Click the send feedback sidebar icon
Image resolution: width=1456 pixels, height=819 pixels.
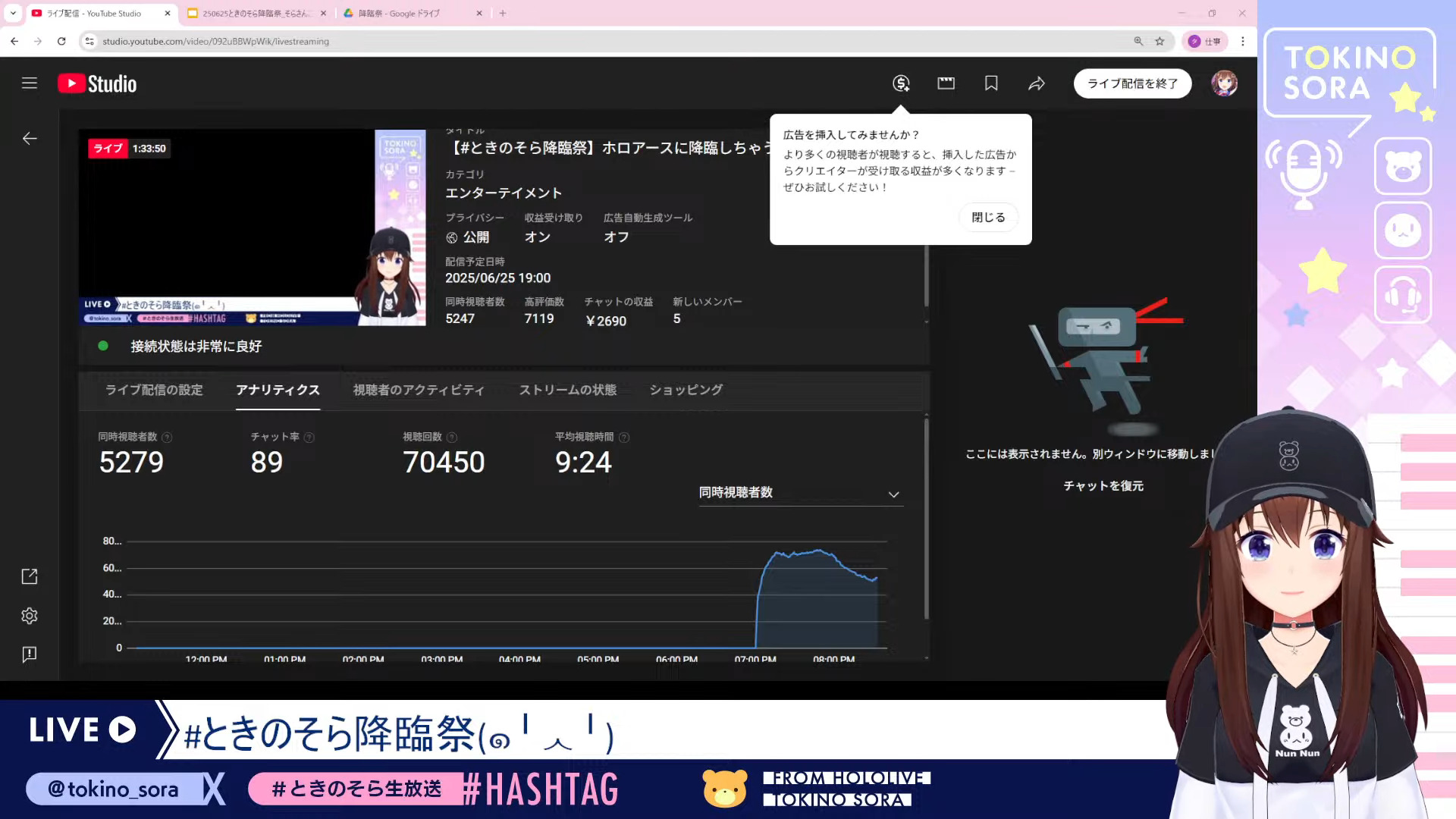pyautogui.click(x=30, y=654)
